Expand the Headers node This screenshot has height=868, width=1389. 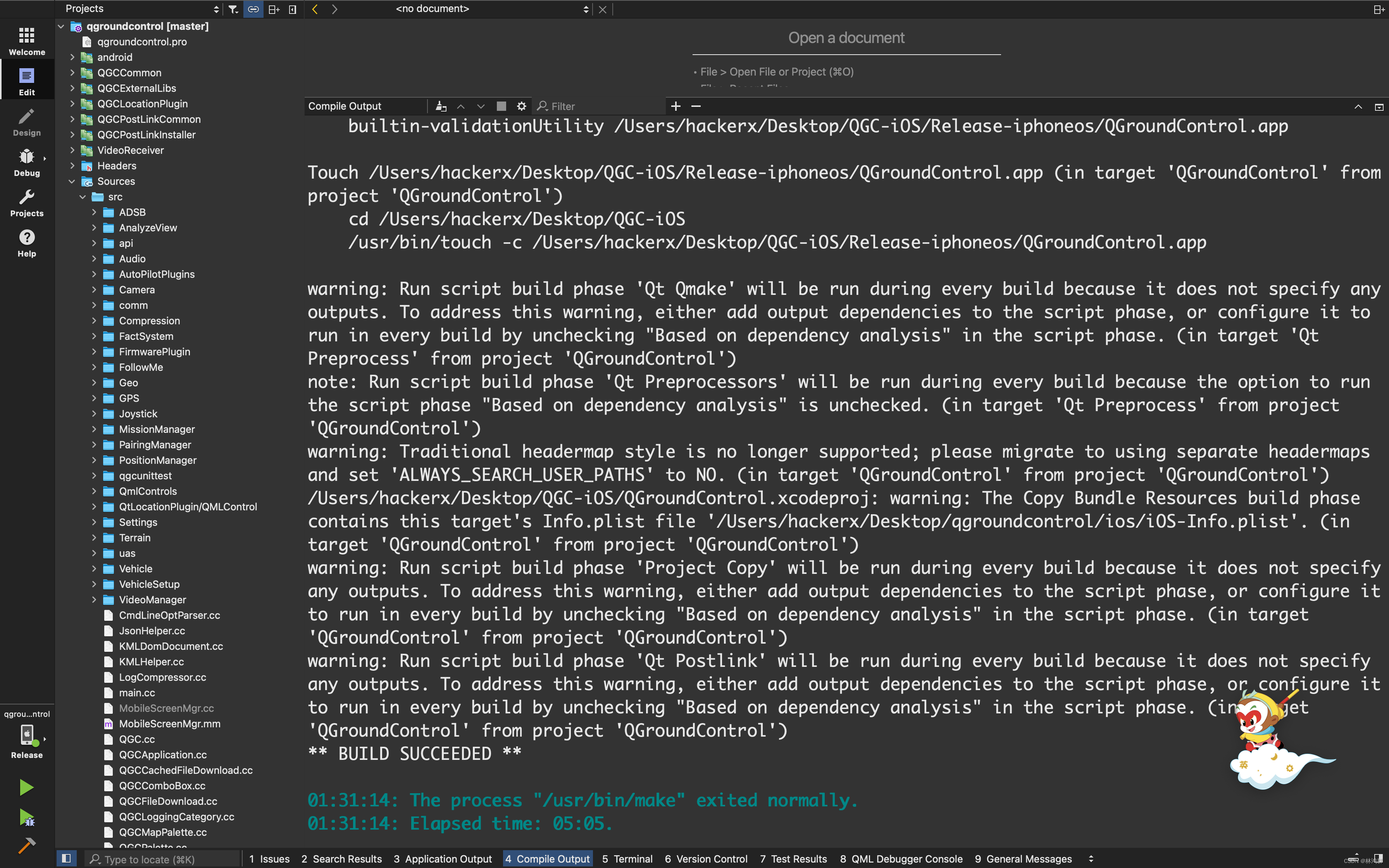tap(72, 166)
